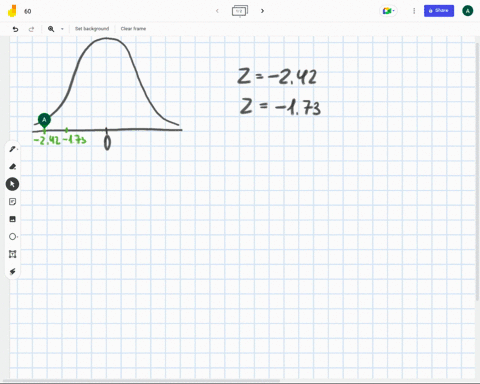Click the jam title "60"
This screenshot has width=480, height=384.
(28, 11)
